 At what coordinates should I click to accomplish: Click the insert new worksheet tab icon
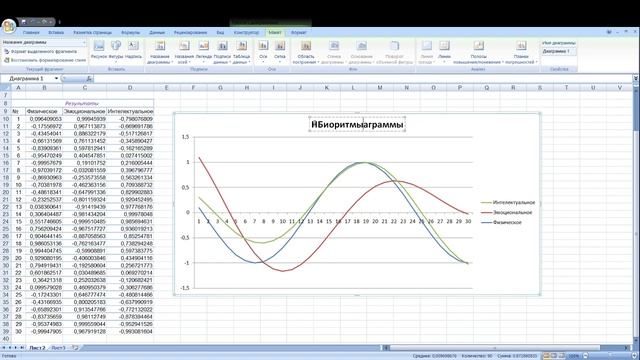coord(75,348)
